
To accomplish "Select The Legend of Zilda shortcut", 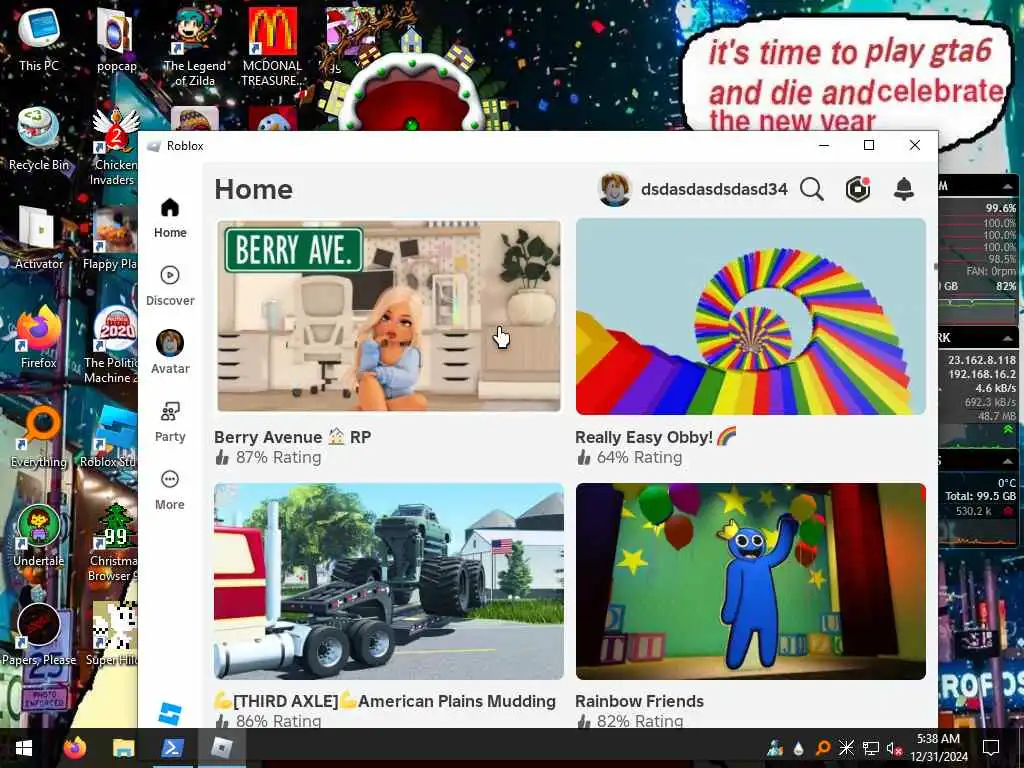I will 194,47.
